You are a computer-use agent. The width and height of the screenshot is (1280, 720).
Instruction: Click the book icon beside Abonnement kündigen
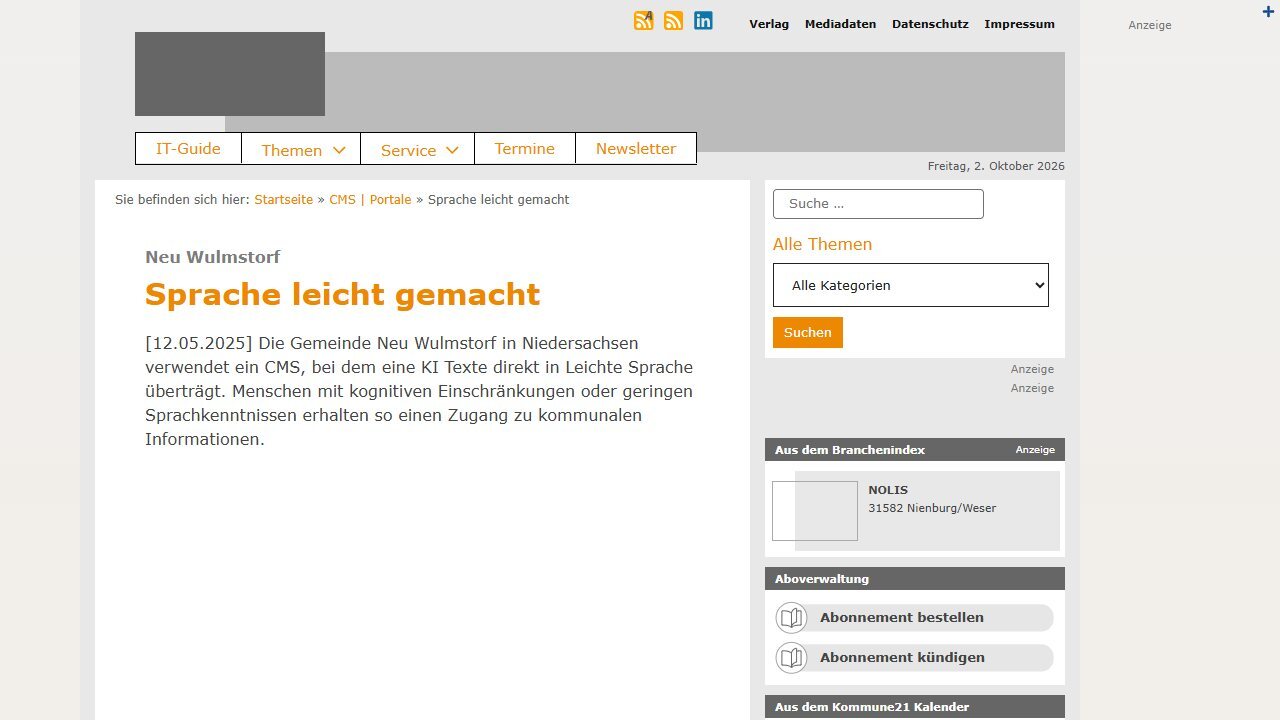tap(791, 658)
